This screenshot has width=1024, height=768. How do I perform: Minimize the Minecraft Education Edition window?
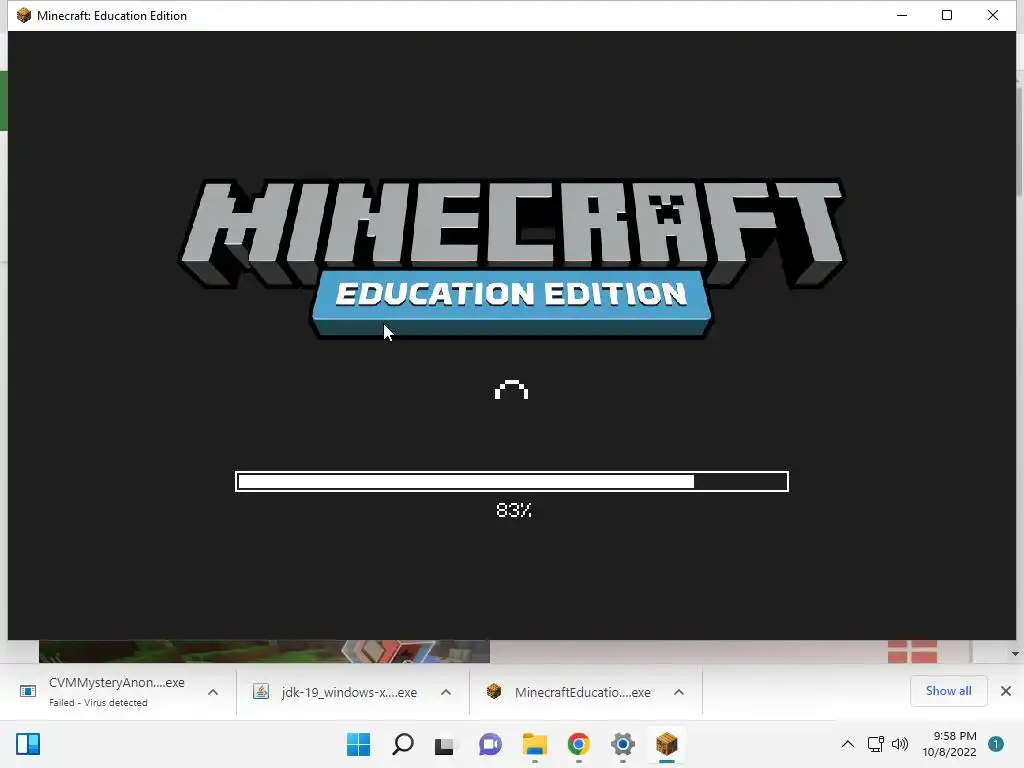[x=902, y=15]
